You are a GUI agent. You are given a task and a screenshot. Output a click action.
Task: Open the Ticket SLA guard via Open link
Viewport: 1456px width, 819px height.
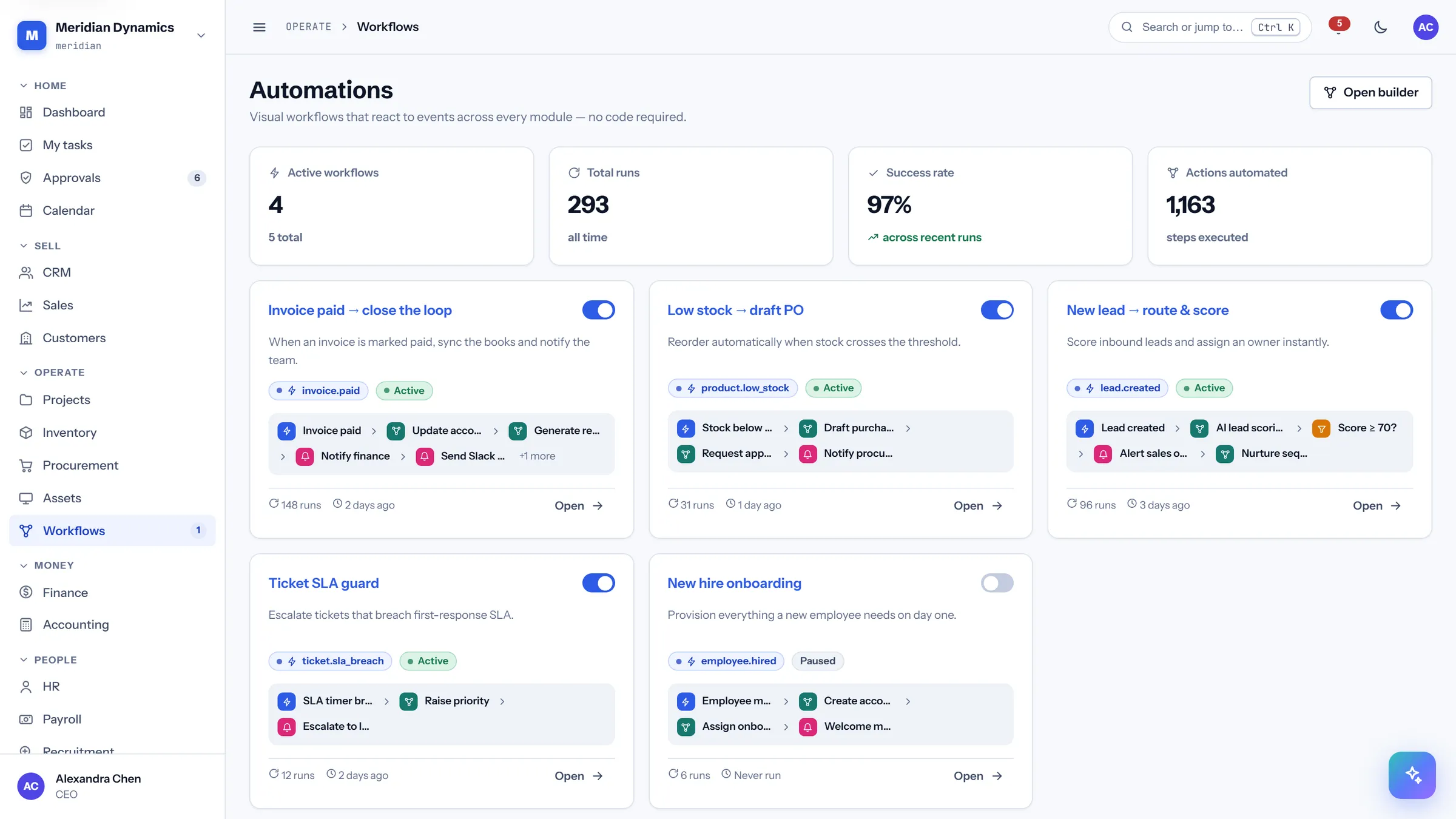tap(579, 777)
